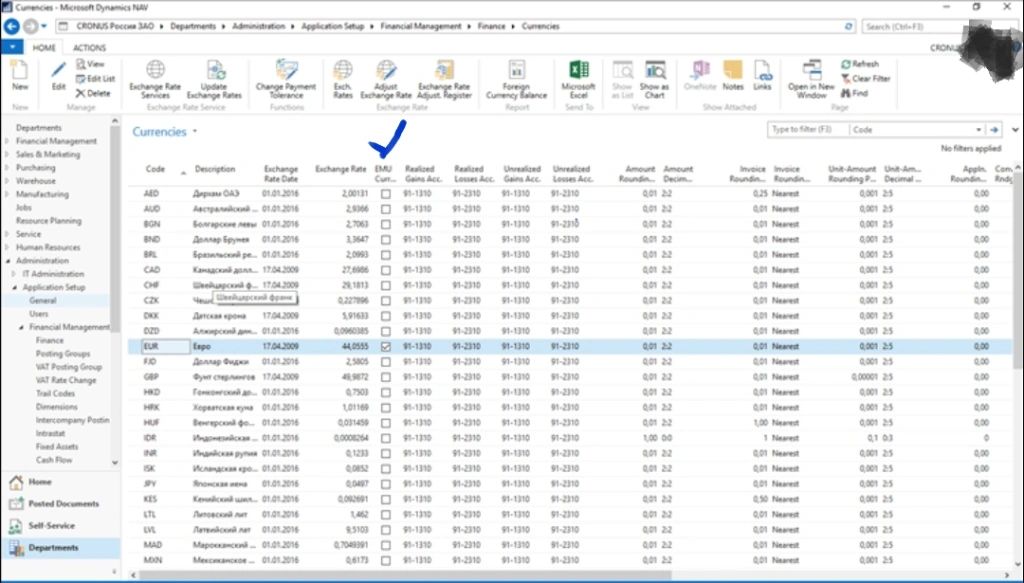Open Exchange Rate Adjust. Register
The width and height of the screenshot is (1024, 583).
coord(444,70)
